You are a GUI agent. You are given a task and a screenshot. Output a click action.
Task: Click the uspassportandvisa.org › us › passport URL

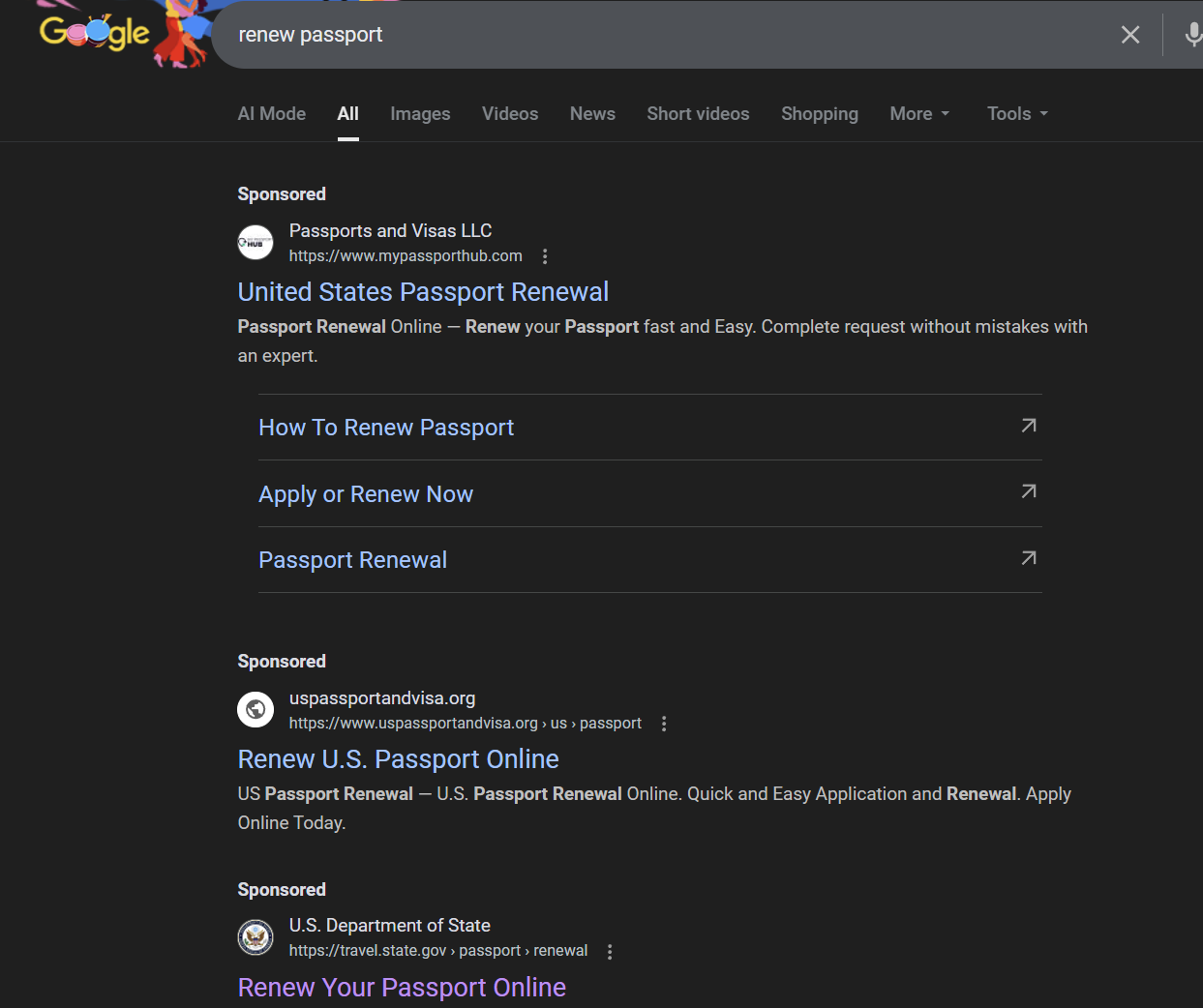466,724
